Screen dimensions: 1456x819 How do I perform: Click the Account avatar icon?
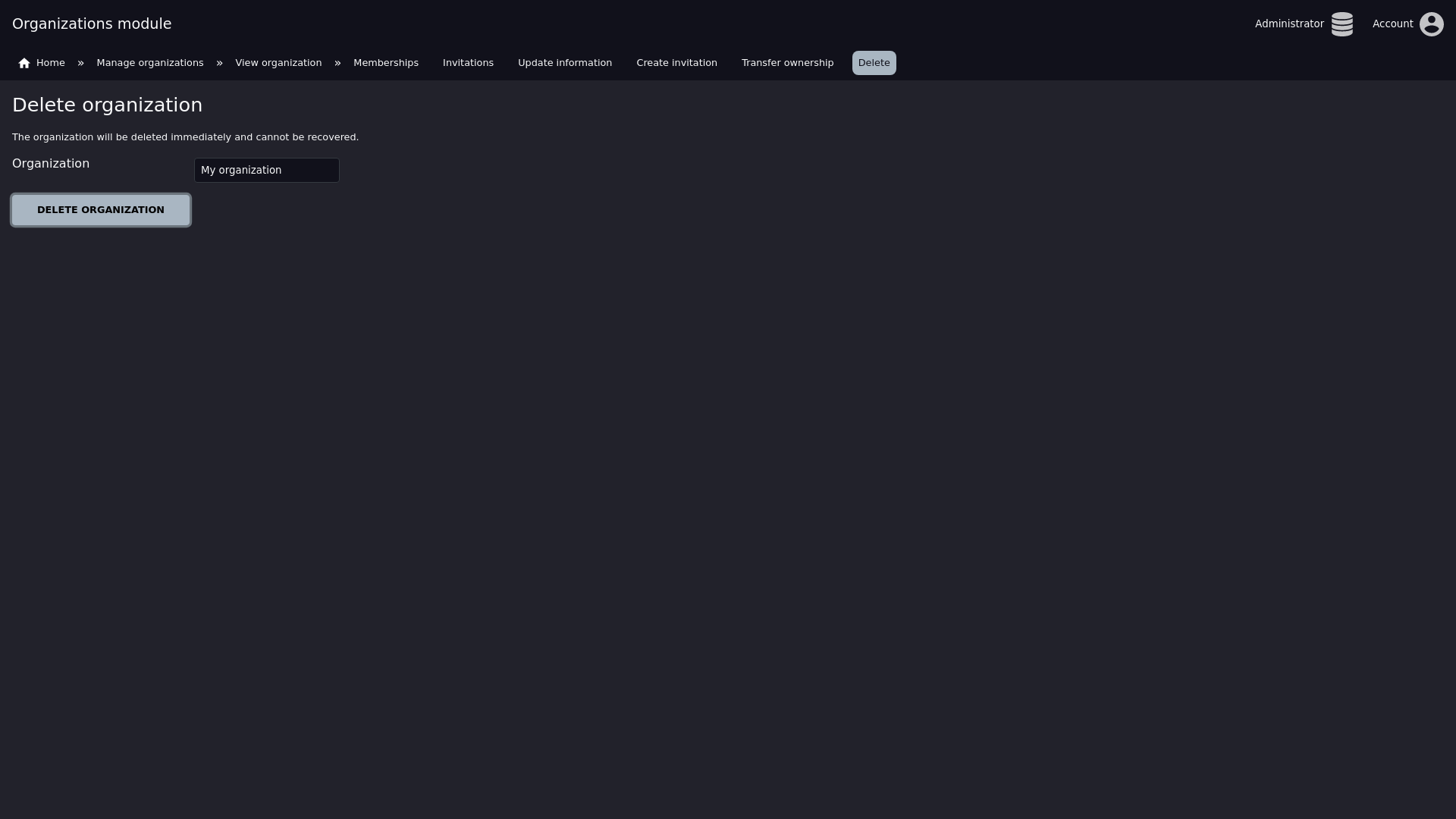pyautogui.click(x=1431, y=24)
